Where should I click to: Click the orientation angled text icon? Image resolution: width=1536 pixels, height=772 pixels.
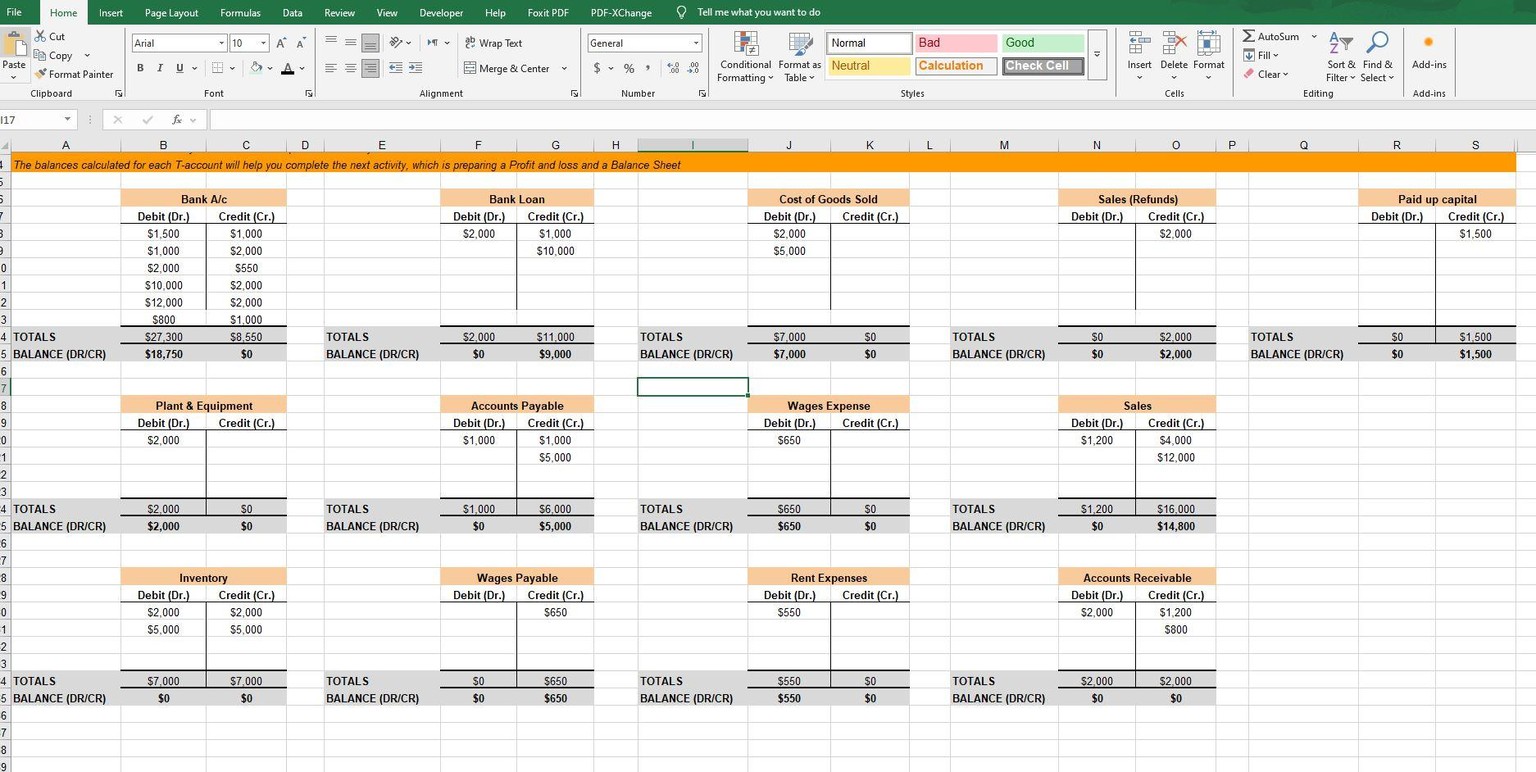click(x=396, y=42)
